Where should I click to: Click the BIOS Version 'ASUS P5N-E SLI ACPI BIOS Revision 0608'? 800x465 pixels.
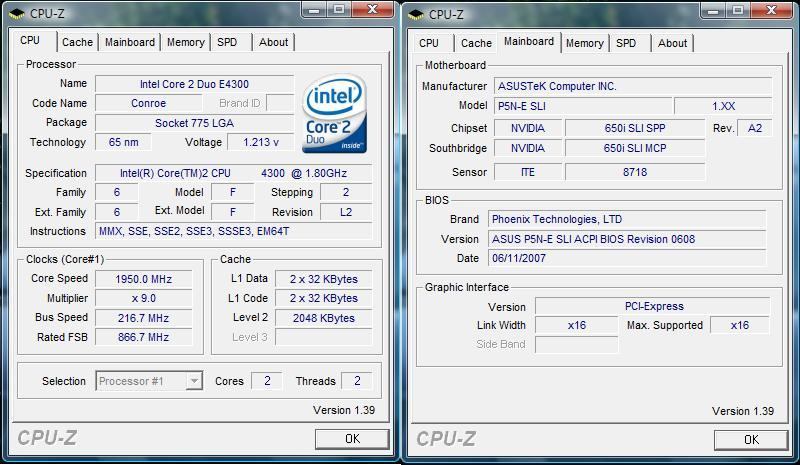coord(627,239)
